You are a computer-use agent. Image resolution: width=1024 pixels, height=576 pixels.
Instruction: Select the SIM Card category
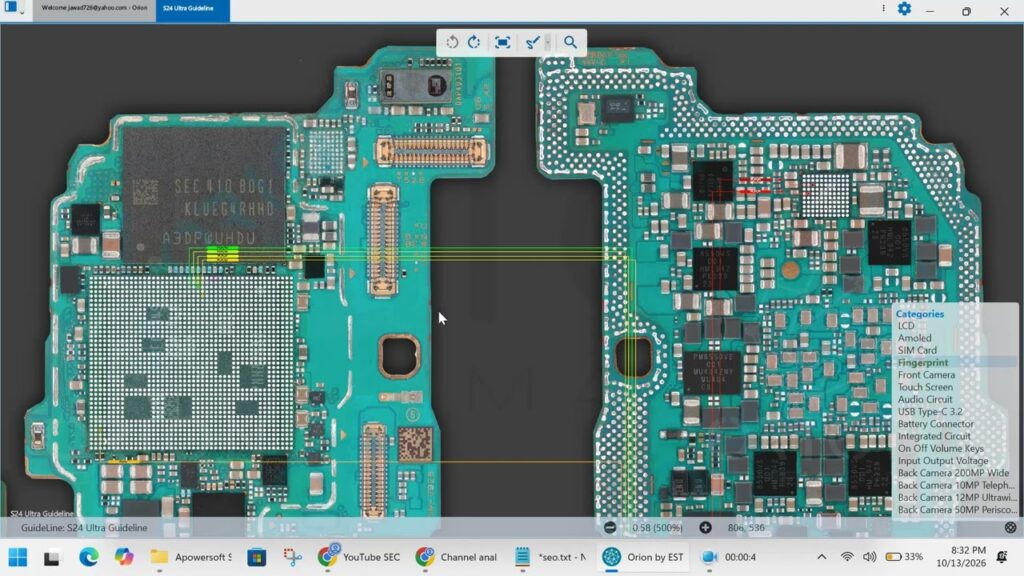[917, 350]
